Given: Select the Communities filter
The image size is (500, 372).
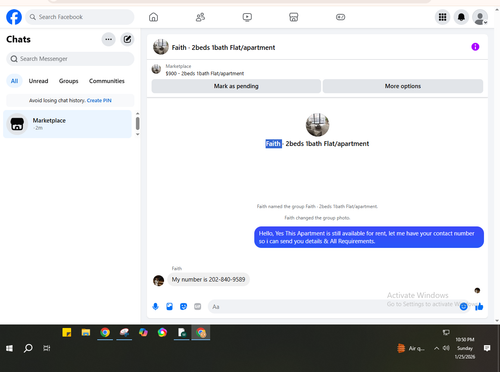Looking at the screenshot, I should [107, 81].
